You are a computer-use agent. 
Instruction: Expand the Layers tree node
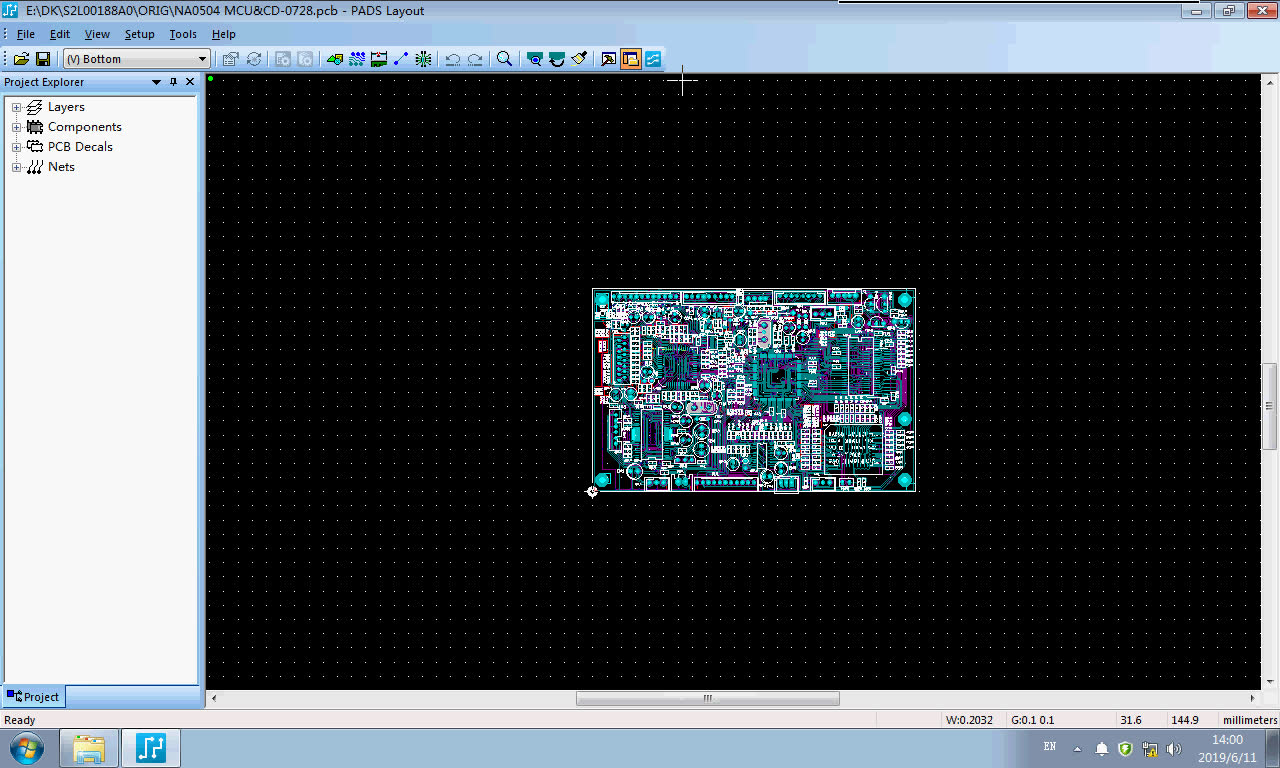click(x=16, y=106)
